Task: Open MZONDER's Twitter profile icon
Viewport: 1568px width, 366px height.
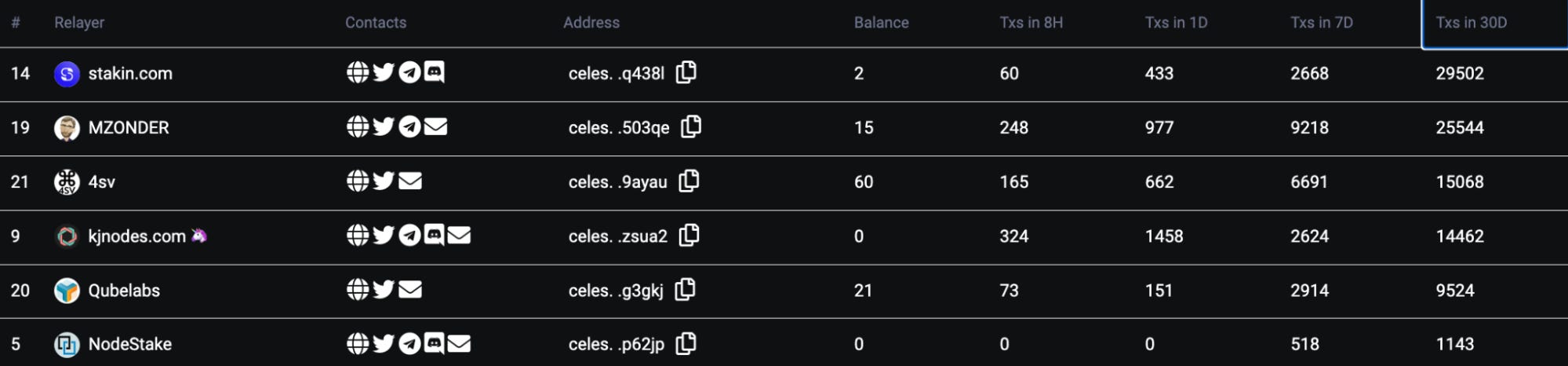Action: [384, 126]
